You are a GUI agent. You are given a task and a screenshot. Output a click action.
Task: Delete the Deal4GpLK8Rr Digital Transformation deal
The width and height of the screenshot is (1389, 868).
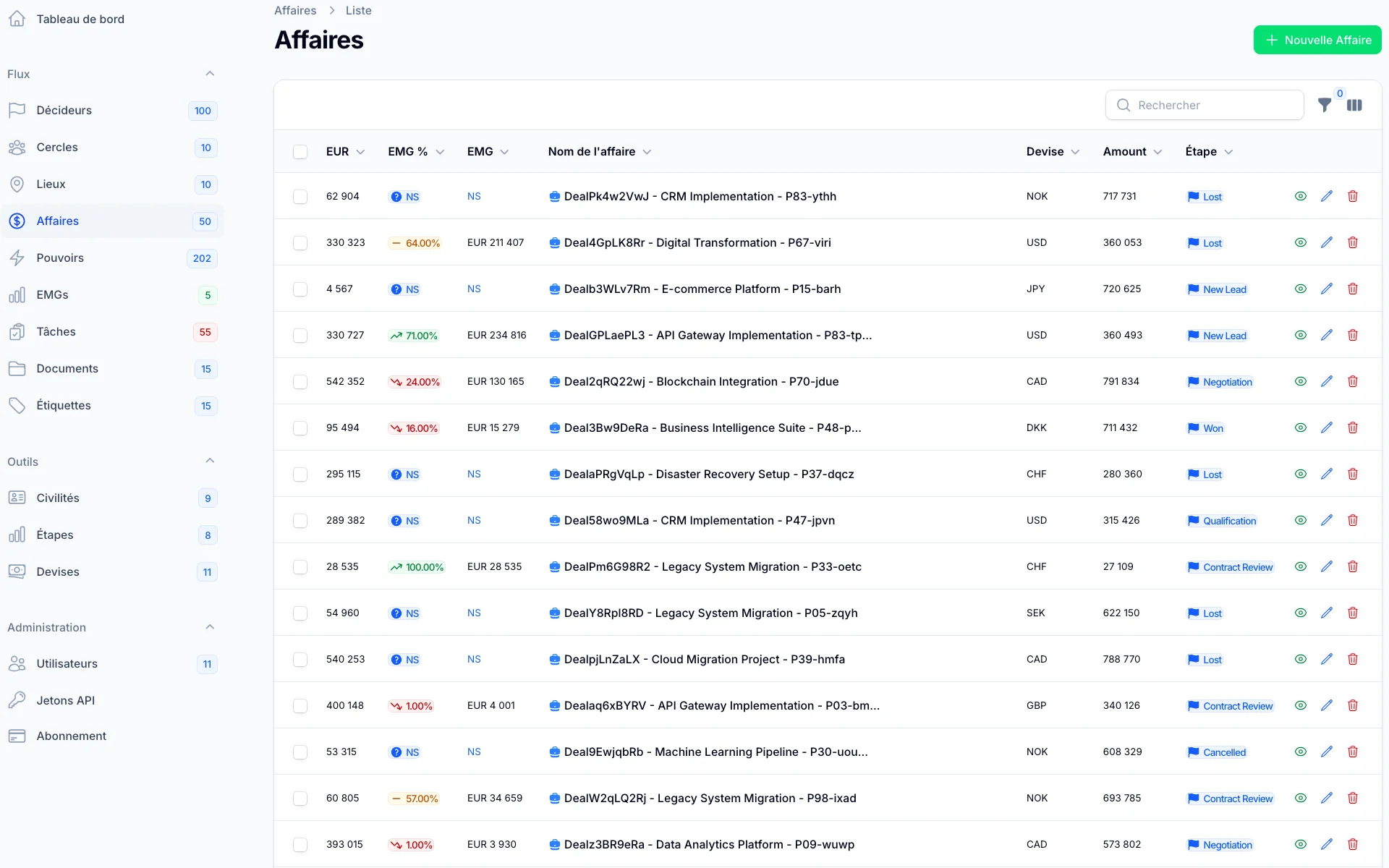(1352, 242)
